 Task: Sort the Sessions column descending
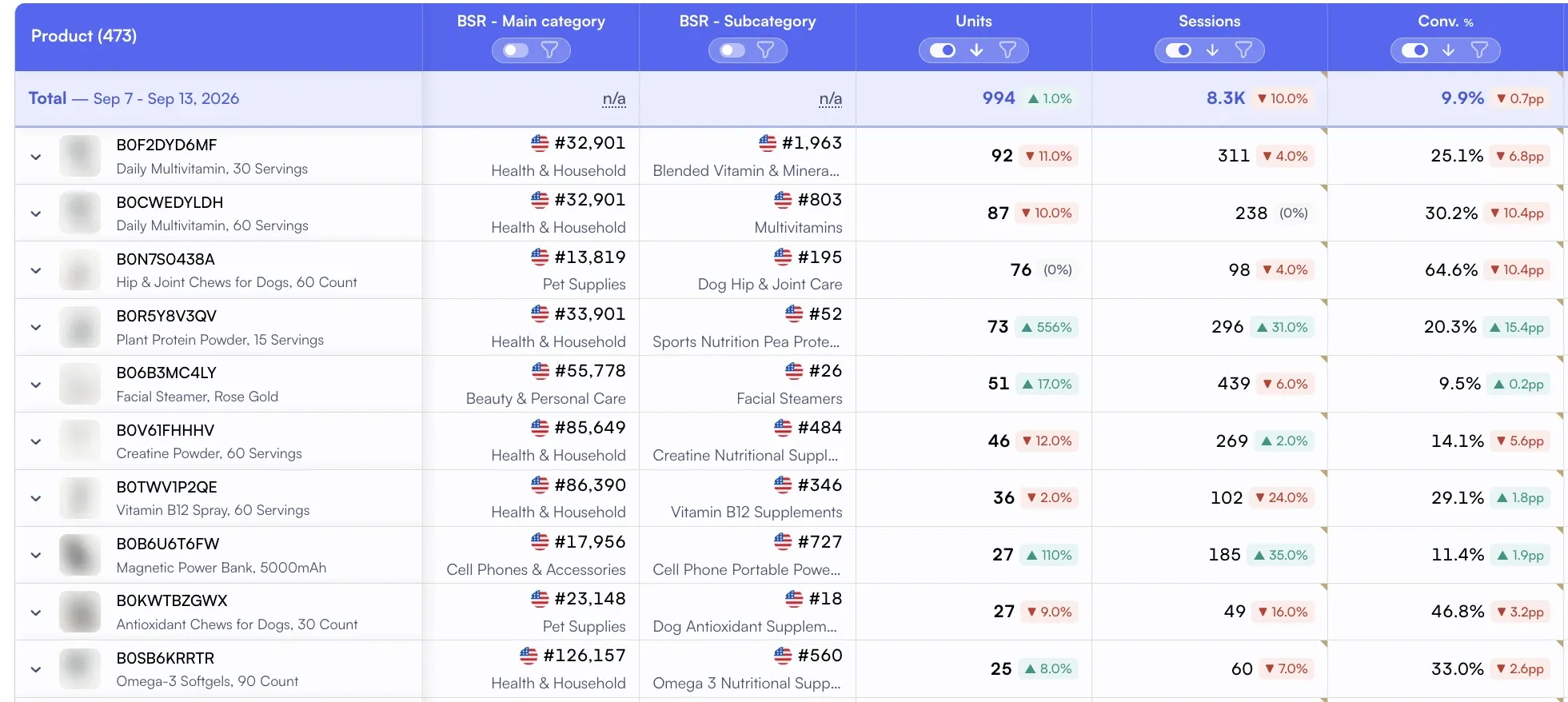pos(1212,50)
